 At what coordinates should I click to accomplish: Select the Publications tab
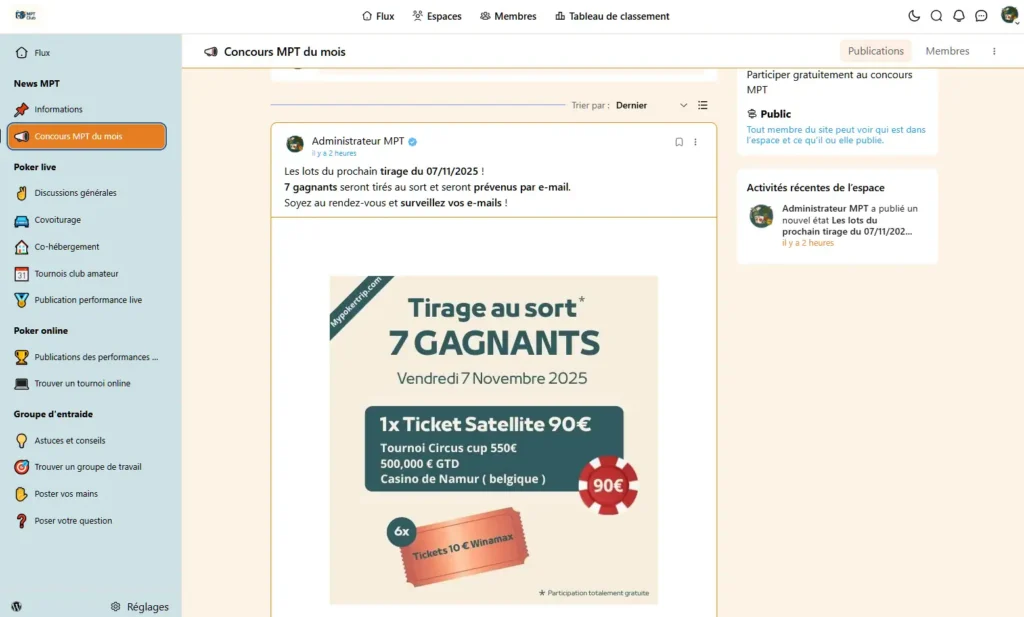pos(875,51)
